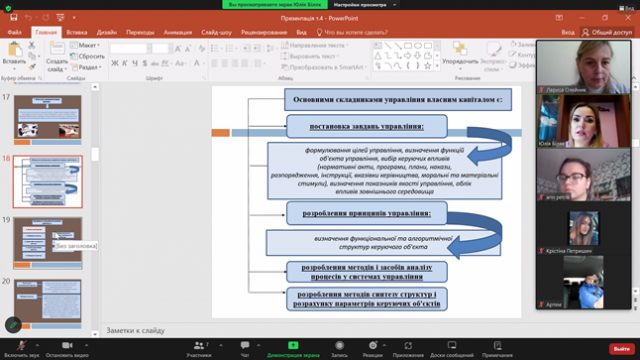Toggle microphone with Включить звук

click(21, 345)
